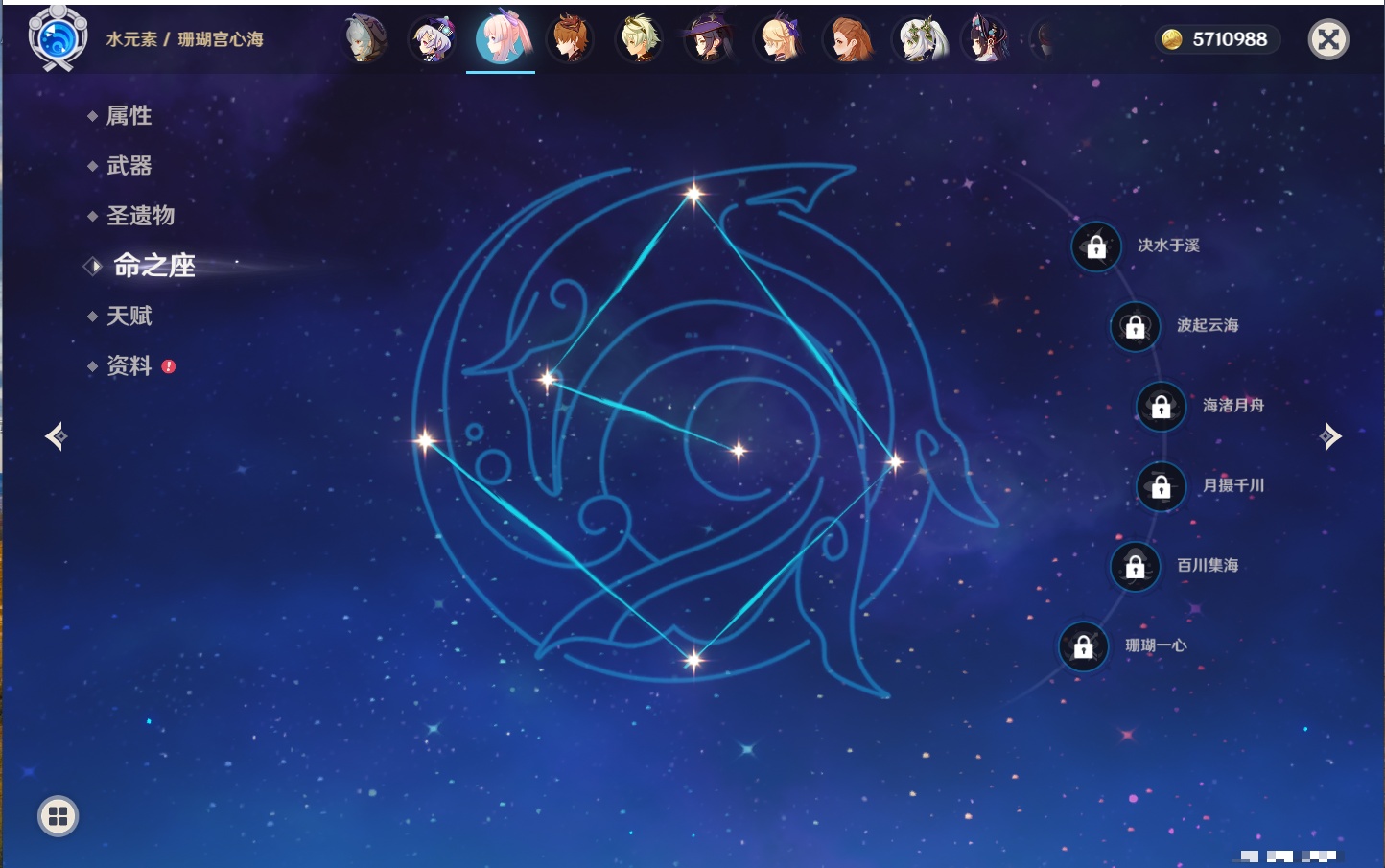The height and width of the screenshot is (868, 1385).
Task: Select Yun Jin's avatar
Action: pos(986,39)
